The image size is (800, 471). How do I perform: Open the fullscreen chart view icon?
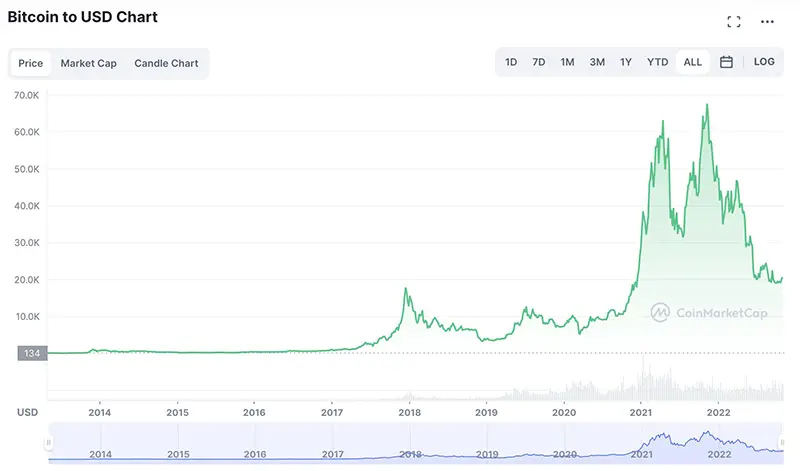click(734, 21)
